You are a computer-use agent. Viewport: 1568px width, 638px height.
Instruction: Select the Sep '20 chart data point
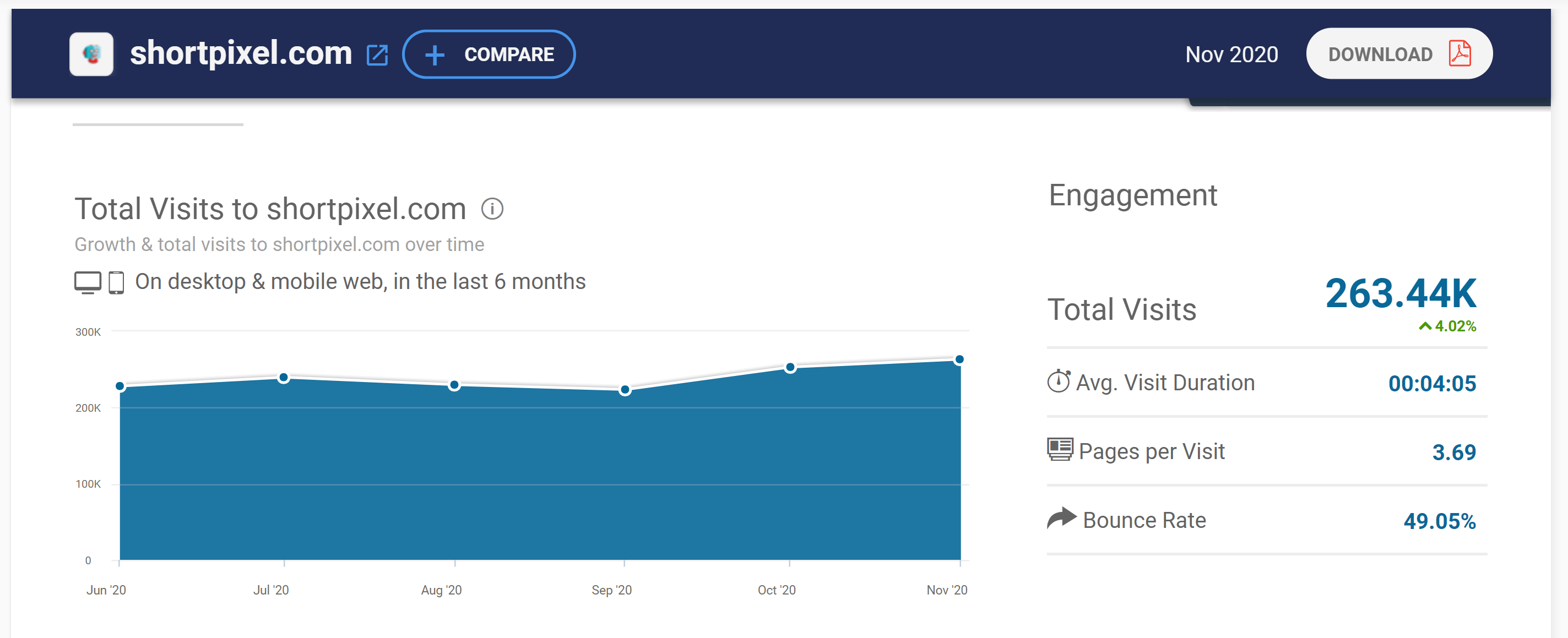pyautogui.click(x=625, y=390)
